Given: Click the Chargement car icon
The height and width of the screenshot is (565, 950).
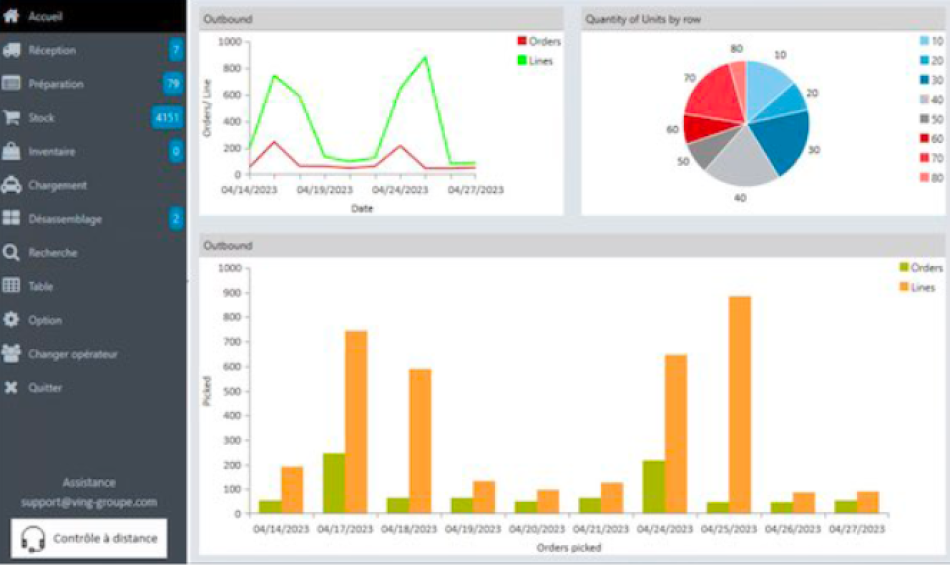Looking at the screenshot, I should click(x=12, y=185).
